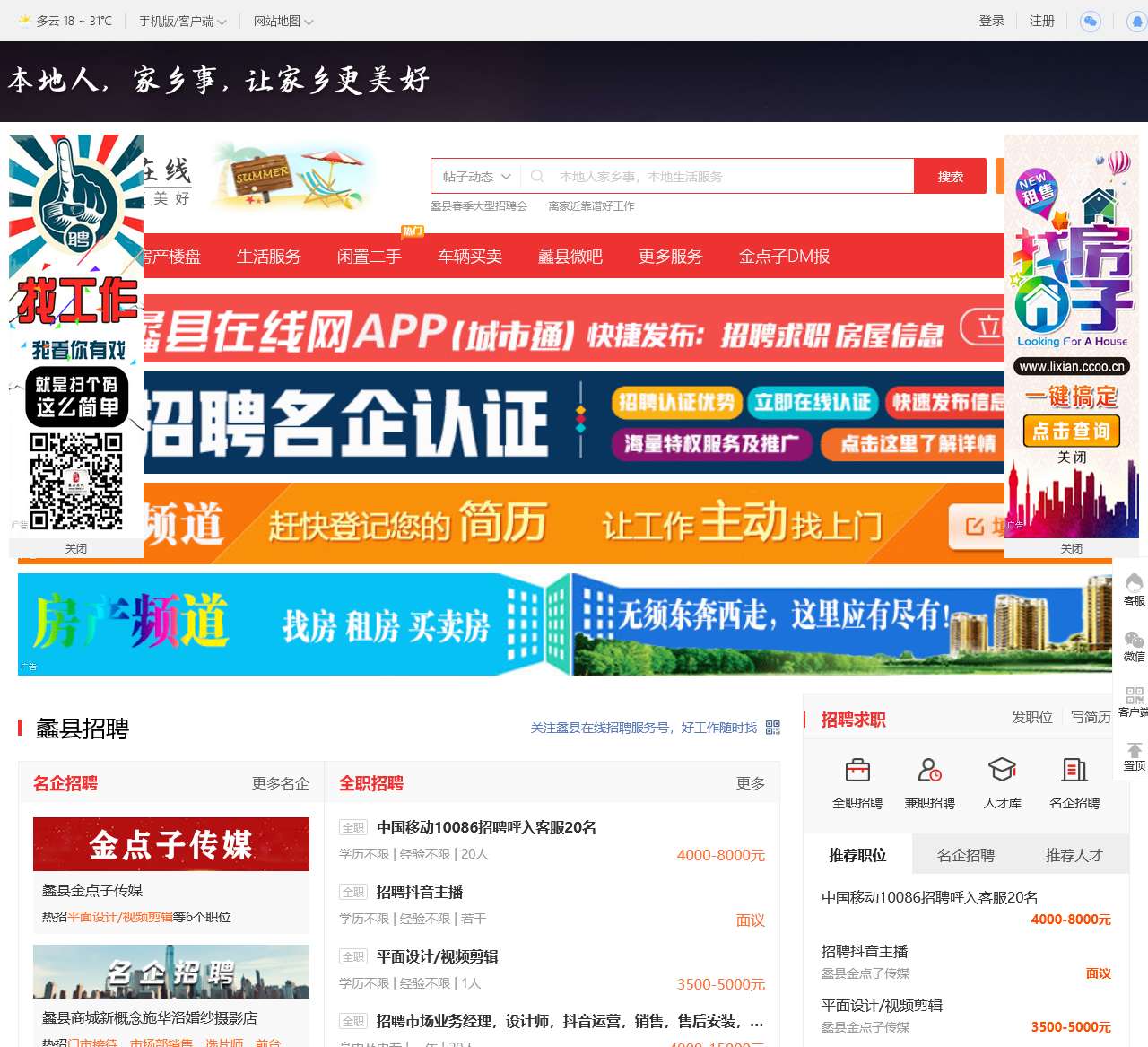1148x1047 pixels.
Task: Click the QR icon beside 关注蠡县在线招聘服务号
Action: coord(772,728)
